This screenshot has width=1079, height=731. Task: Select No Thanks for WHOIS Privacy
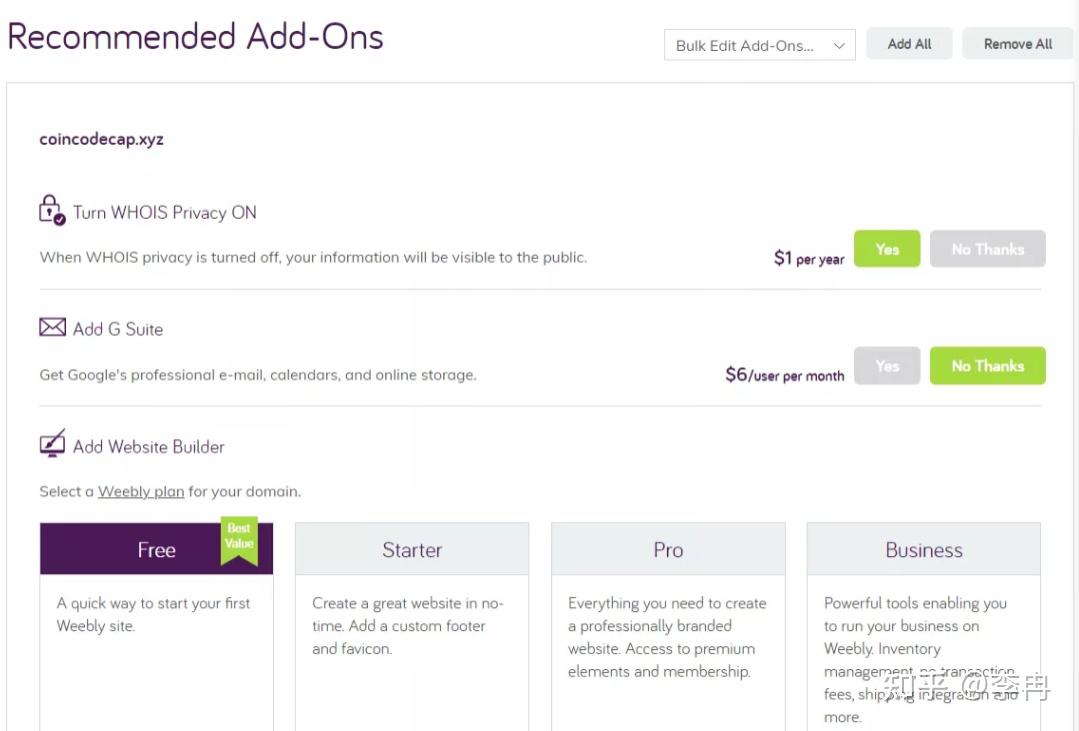pyautogui.click(x=987, y=249)
